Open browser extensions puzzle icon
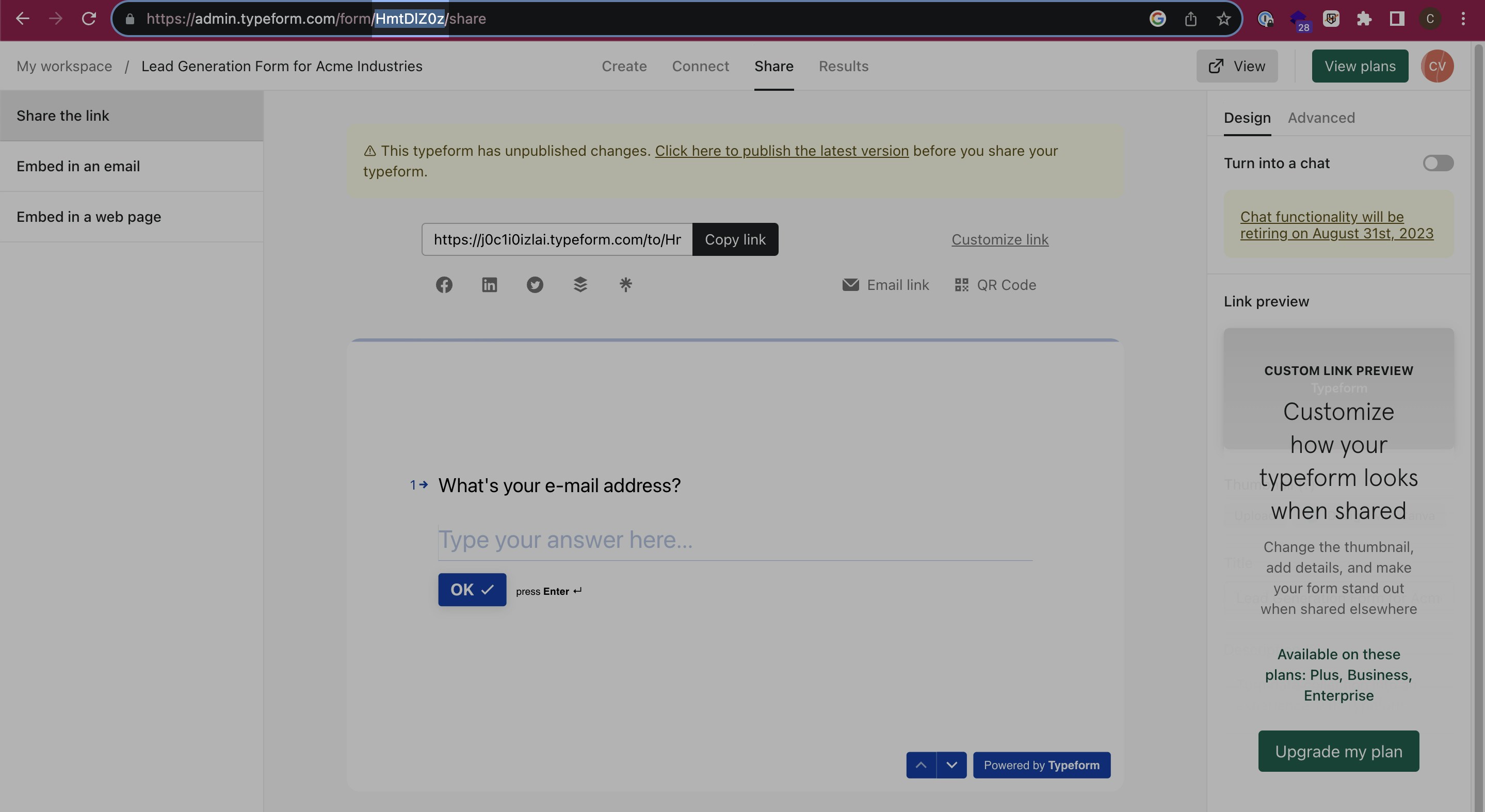Screen dimensions: 1485x812 point(1364,19)
